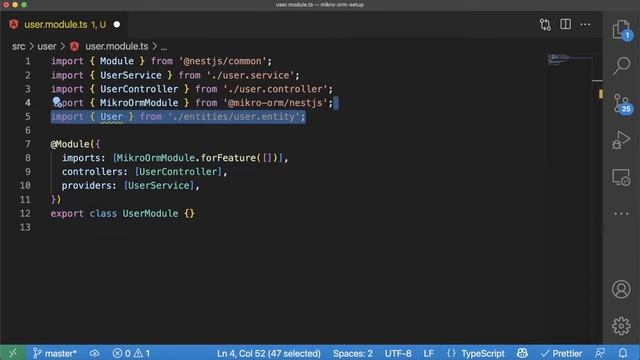
Task: Open the Run and Debug view
Action: click(x=621, y=140)
